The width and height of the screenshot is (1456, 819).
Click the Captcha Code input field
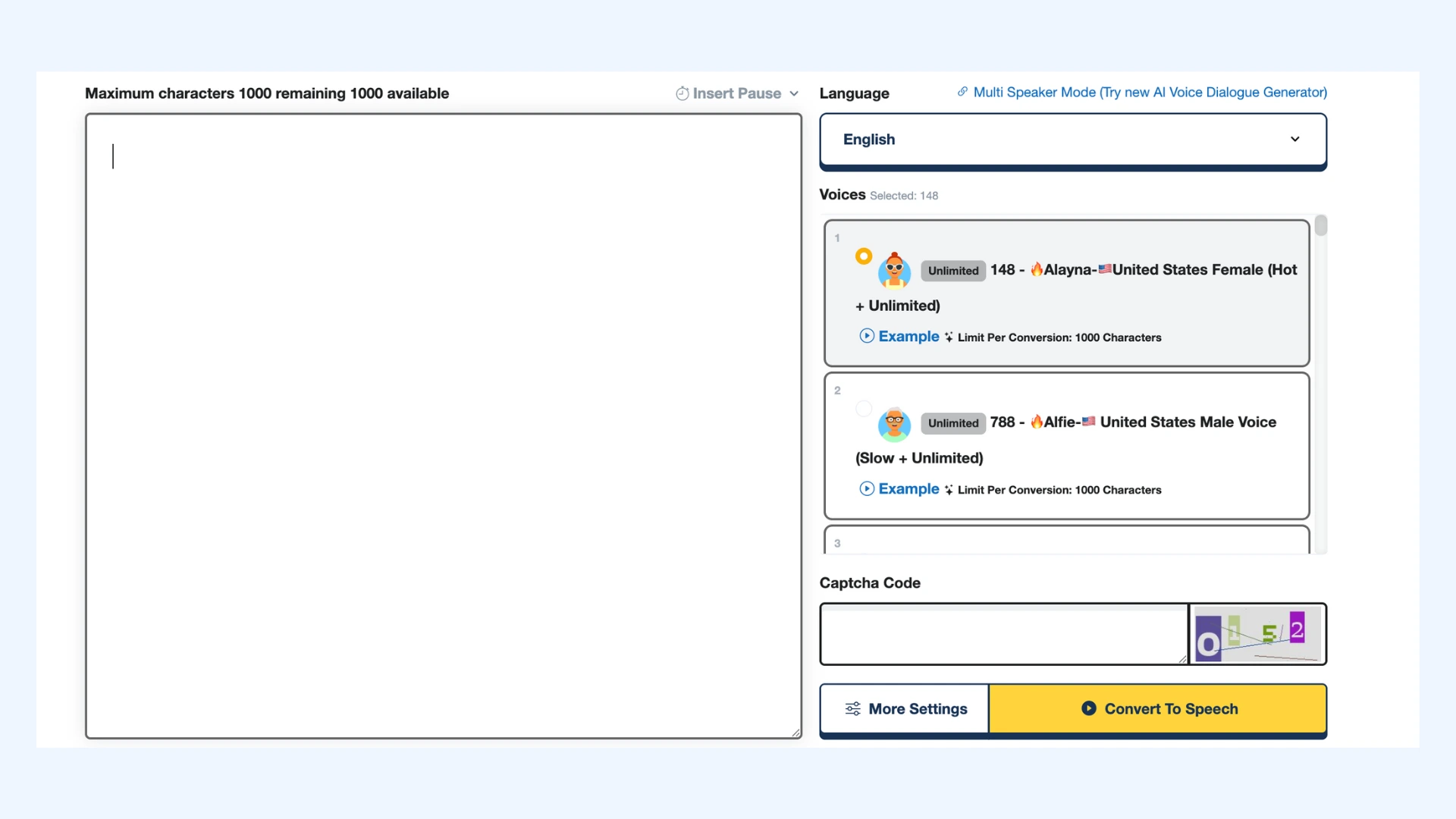1003,634
